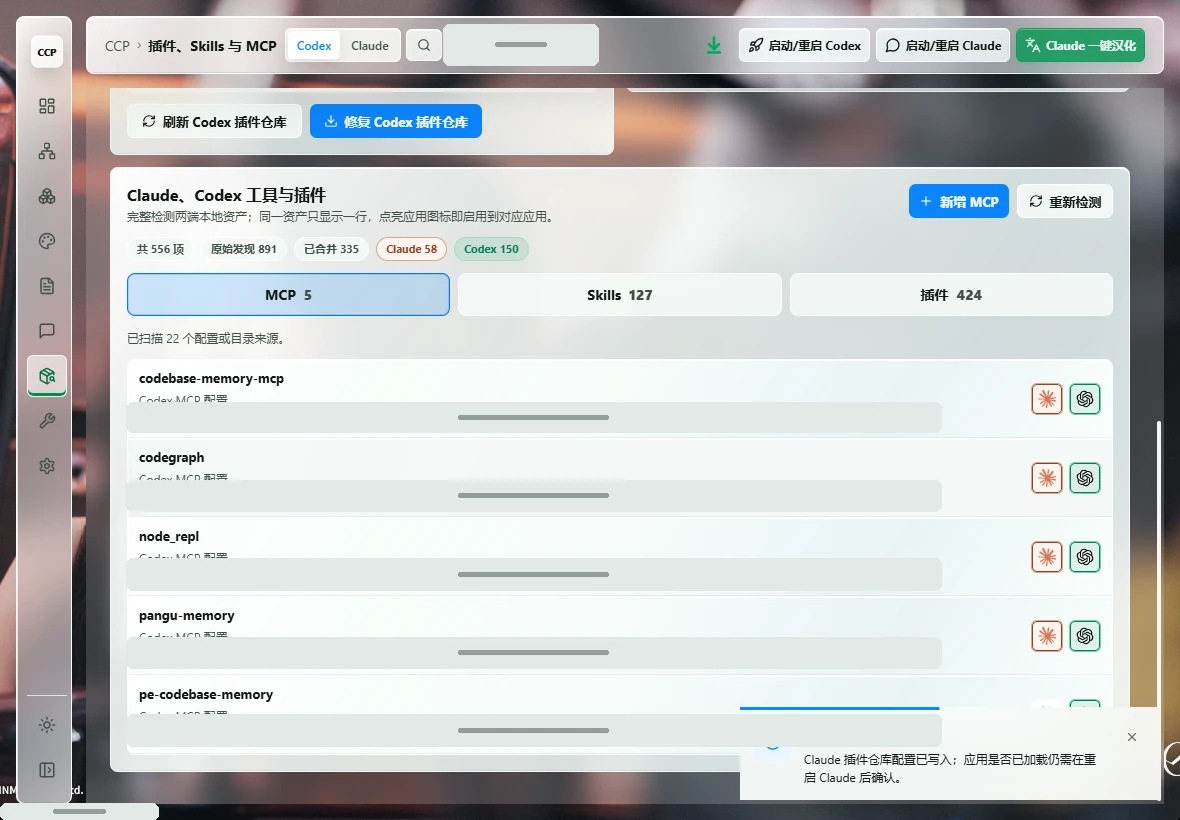Click the pe-codebase-memory row name

(206, 694)
